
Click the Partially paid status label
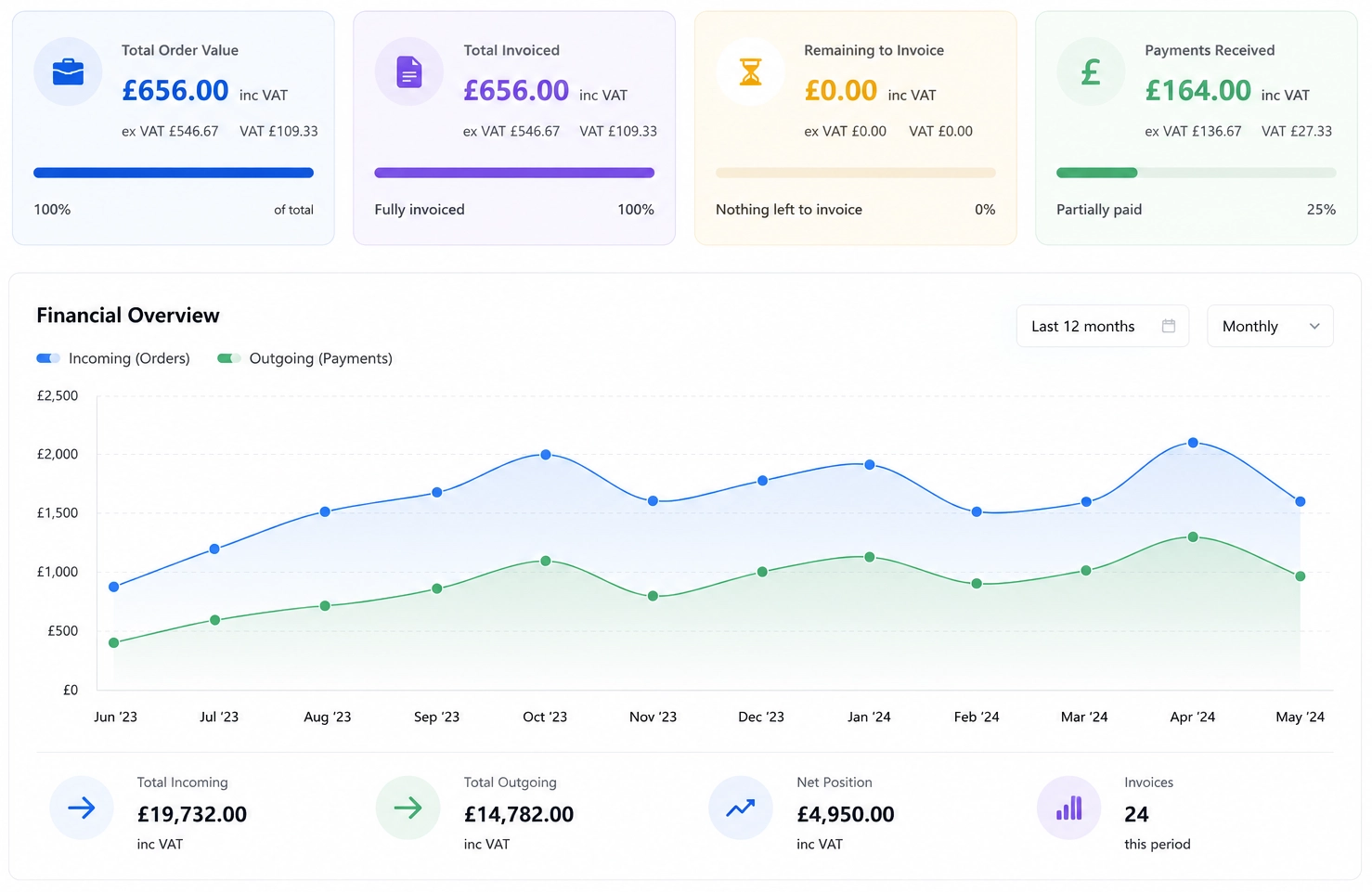tap(1099, 210)
